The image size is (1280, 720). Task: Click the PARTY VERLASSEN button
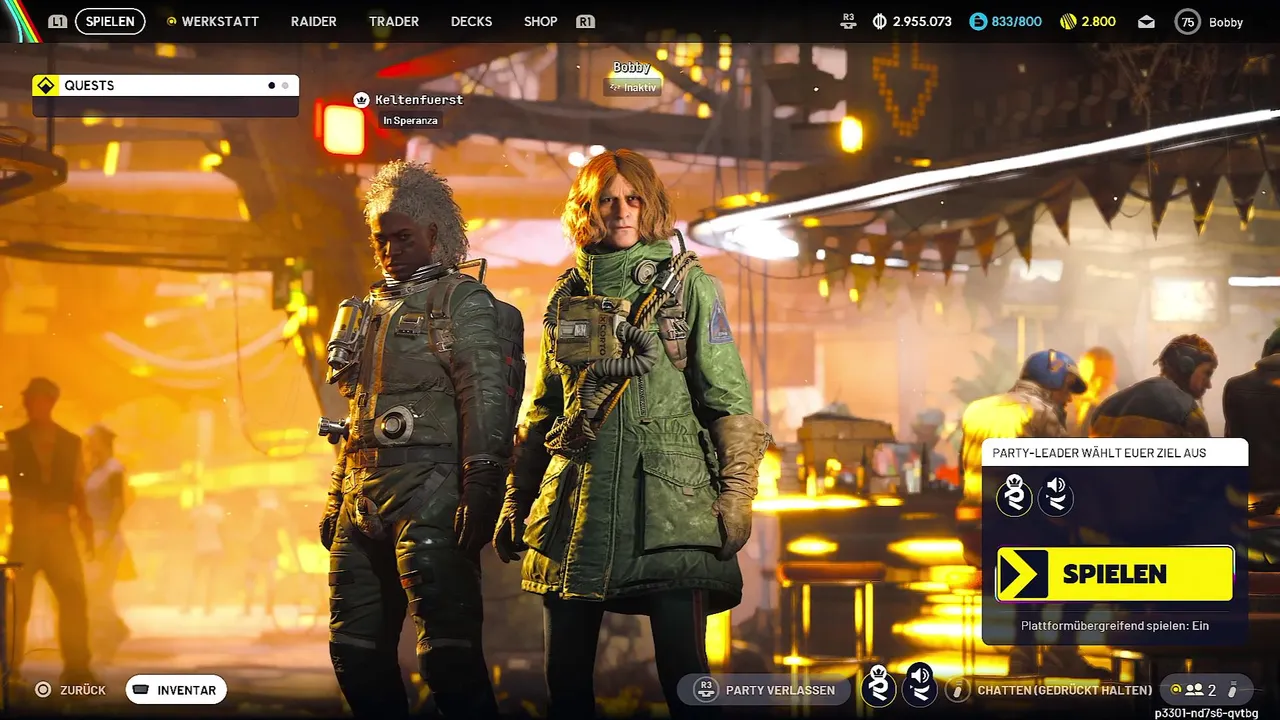(x=764, y=690)
